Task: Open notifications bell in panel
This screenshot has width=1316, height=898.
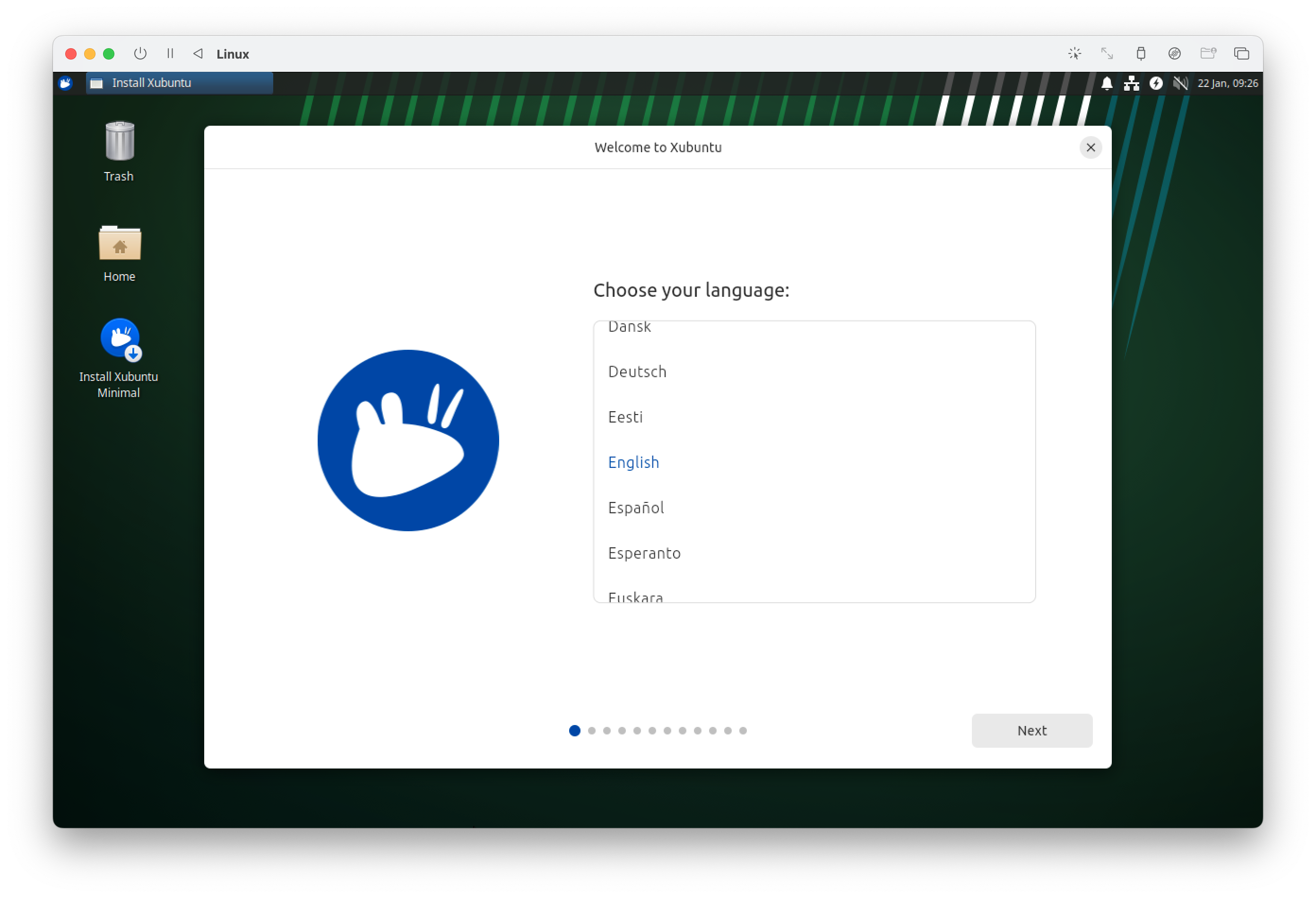Action: pos(1107,84)
